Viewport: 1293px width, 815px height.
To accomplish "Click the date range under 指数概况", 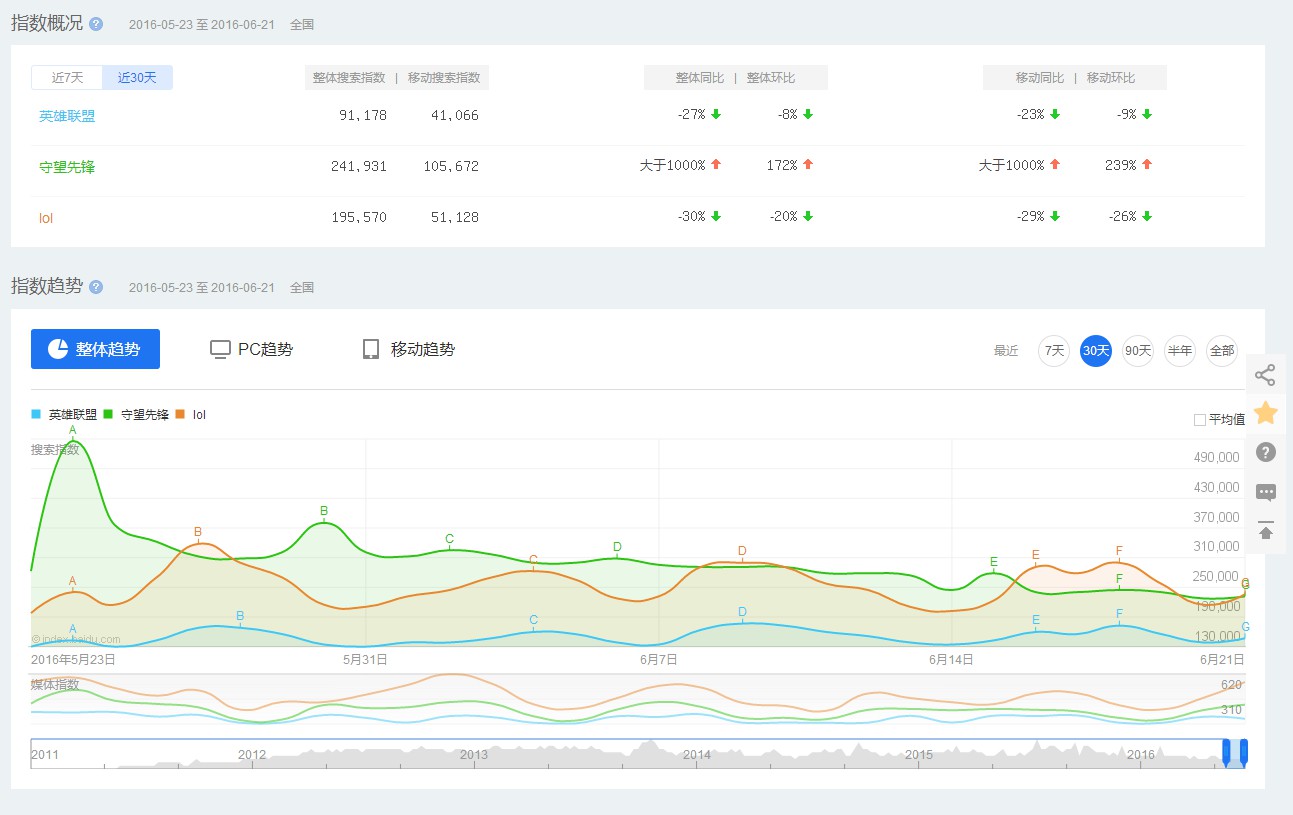I will (202, 25).
